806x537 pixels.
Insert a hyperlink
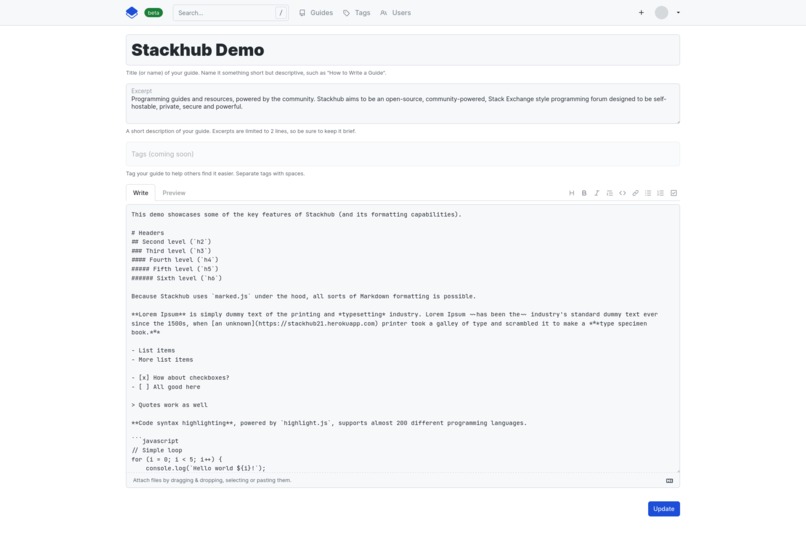635,193
